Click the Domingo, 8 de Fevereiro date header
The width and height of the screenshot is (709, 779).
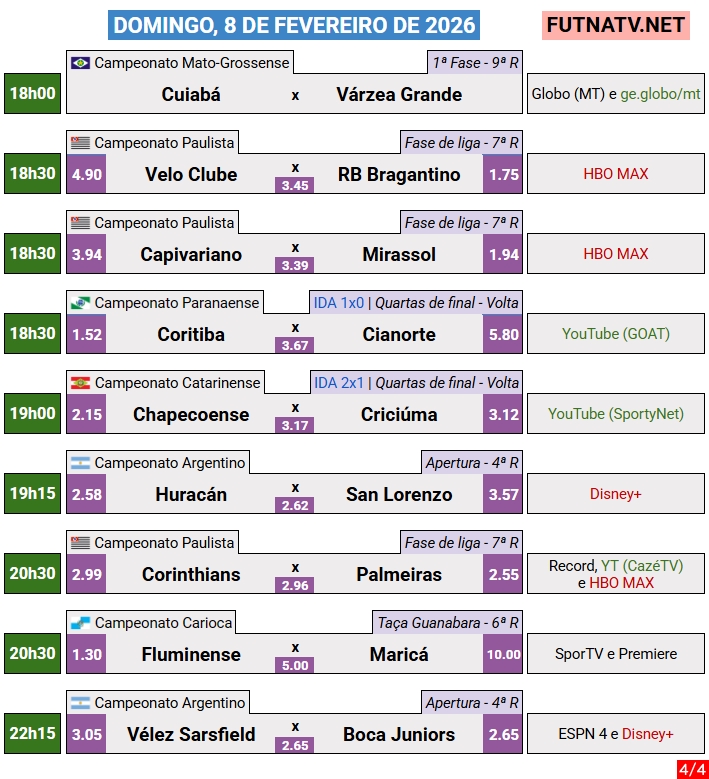294,25
